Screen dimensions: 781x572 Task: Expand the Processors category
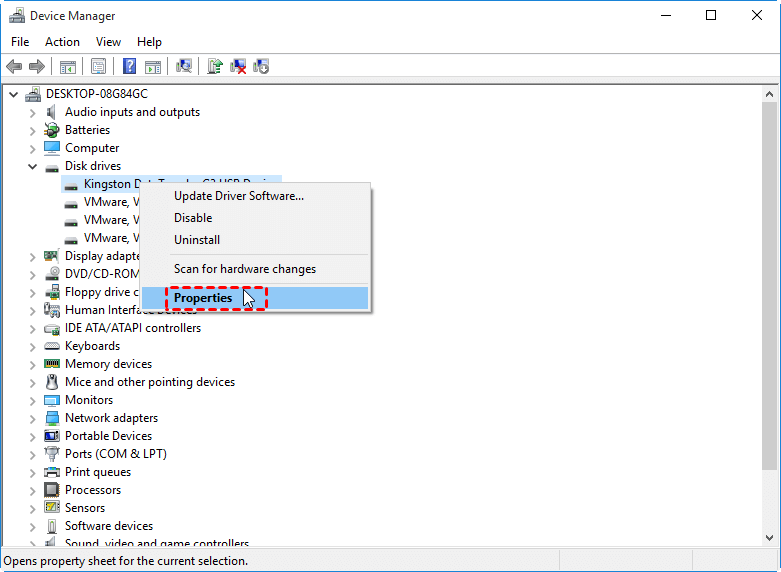[x=32, y=490]
